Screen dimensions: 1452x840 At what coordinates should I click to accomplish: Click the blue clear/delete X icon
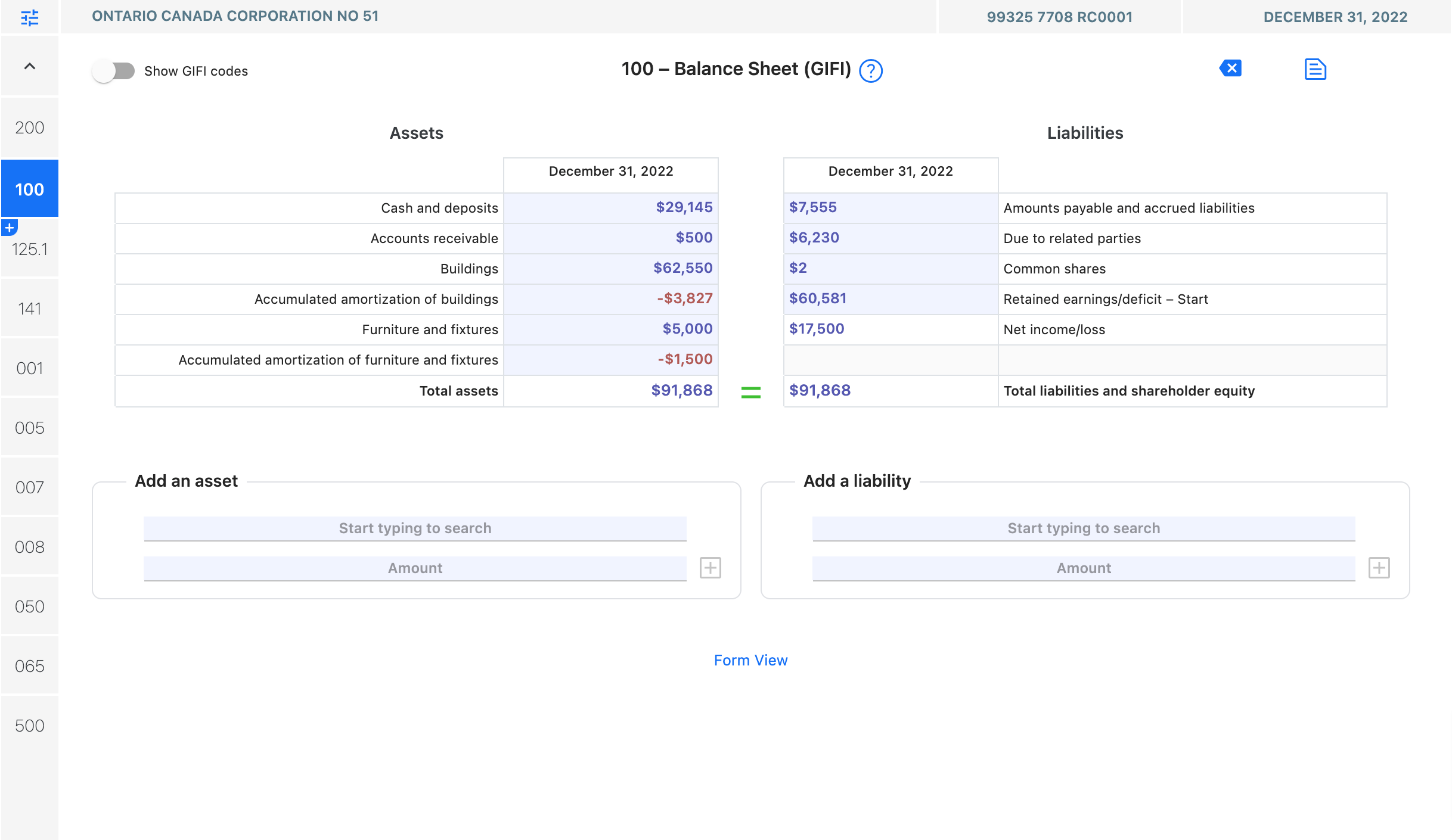pyautogui.click(x=1230, y=69)
